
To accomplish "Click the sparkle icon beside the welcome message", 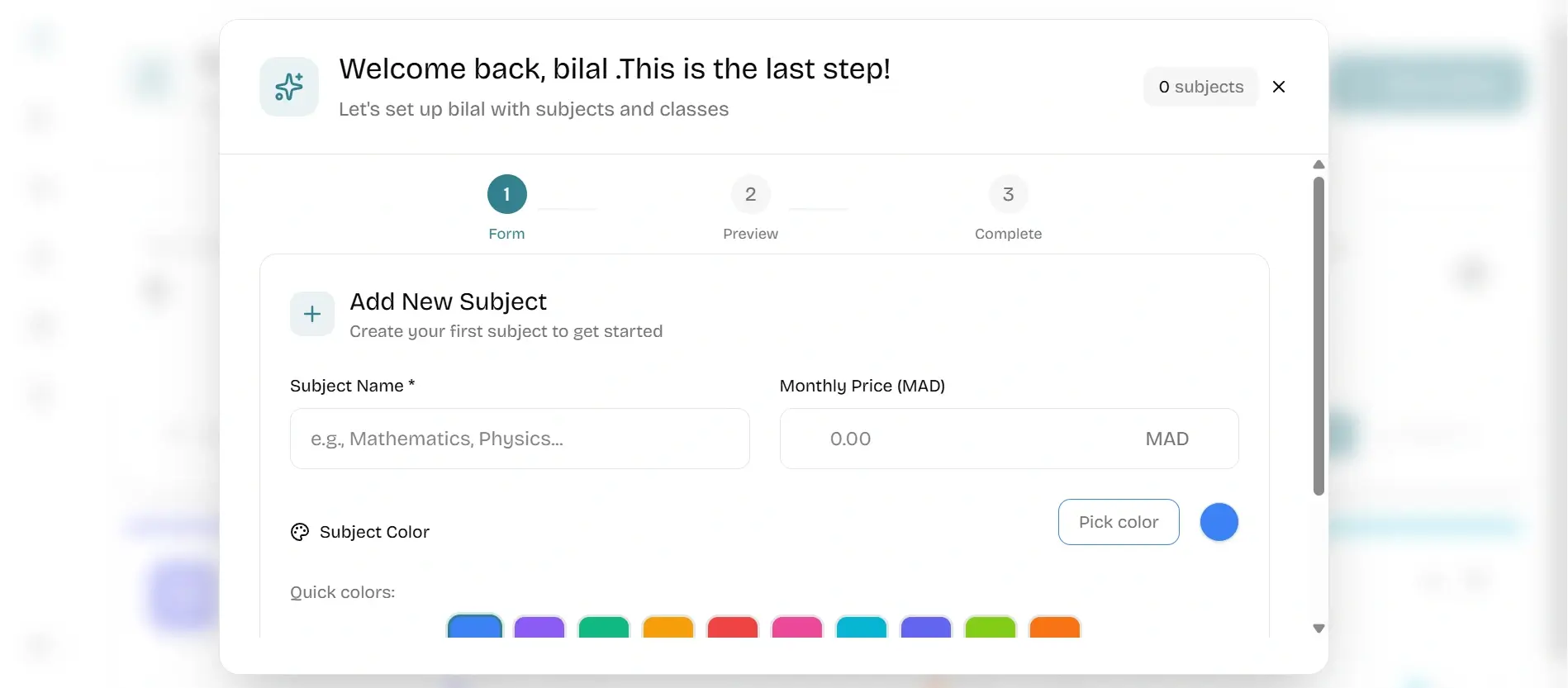I will [x=288, y=86].
